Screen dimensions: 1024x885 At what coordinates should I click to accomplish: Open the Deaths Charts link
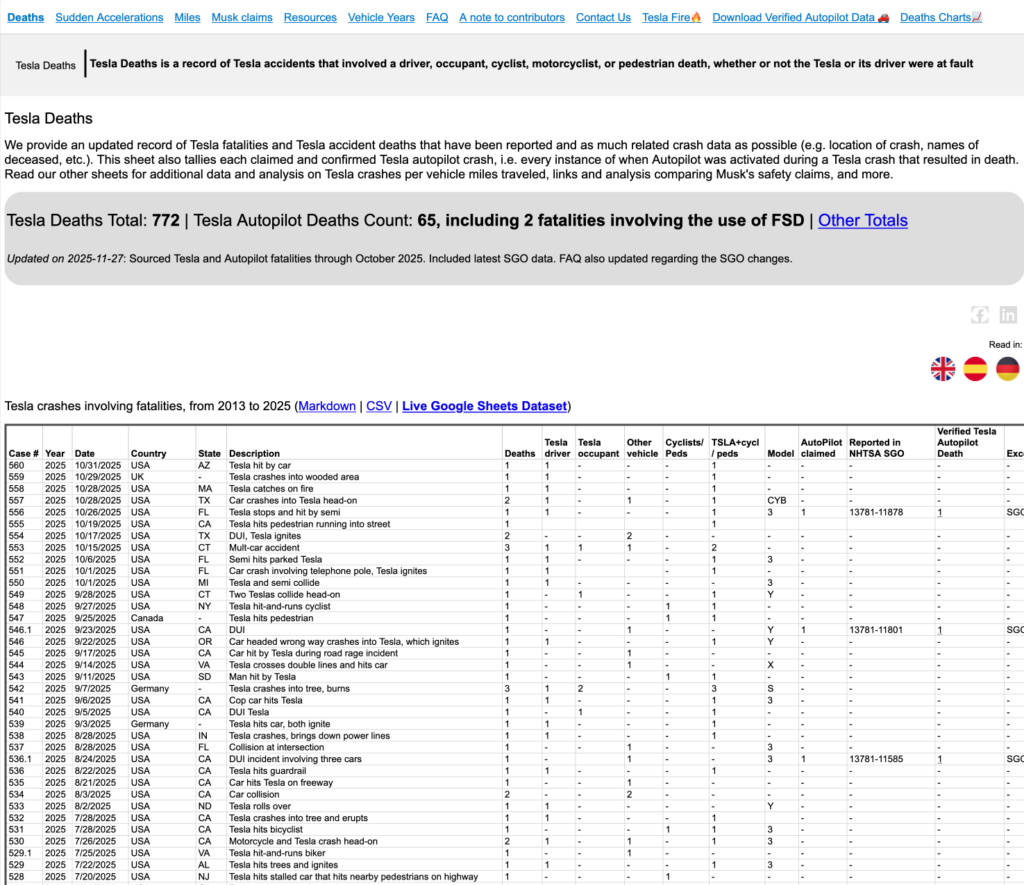click(941, 18)
